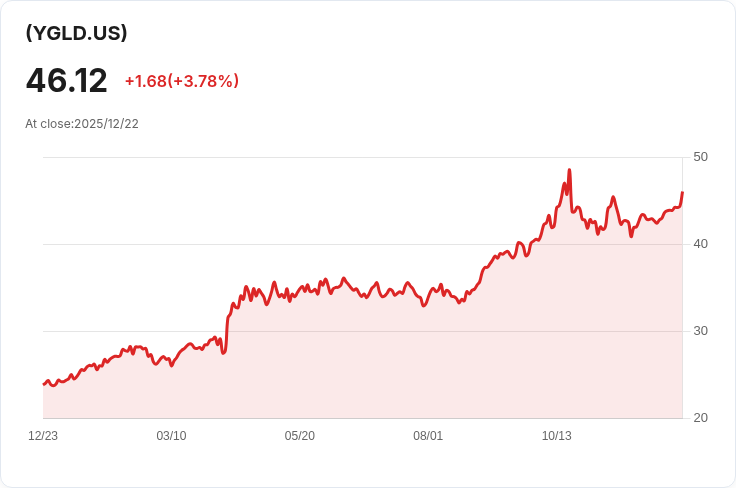This screenshot has width=736, height=488.
Task: Click the 20 y-axis price label
Action: point(700,418)
